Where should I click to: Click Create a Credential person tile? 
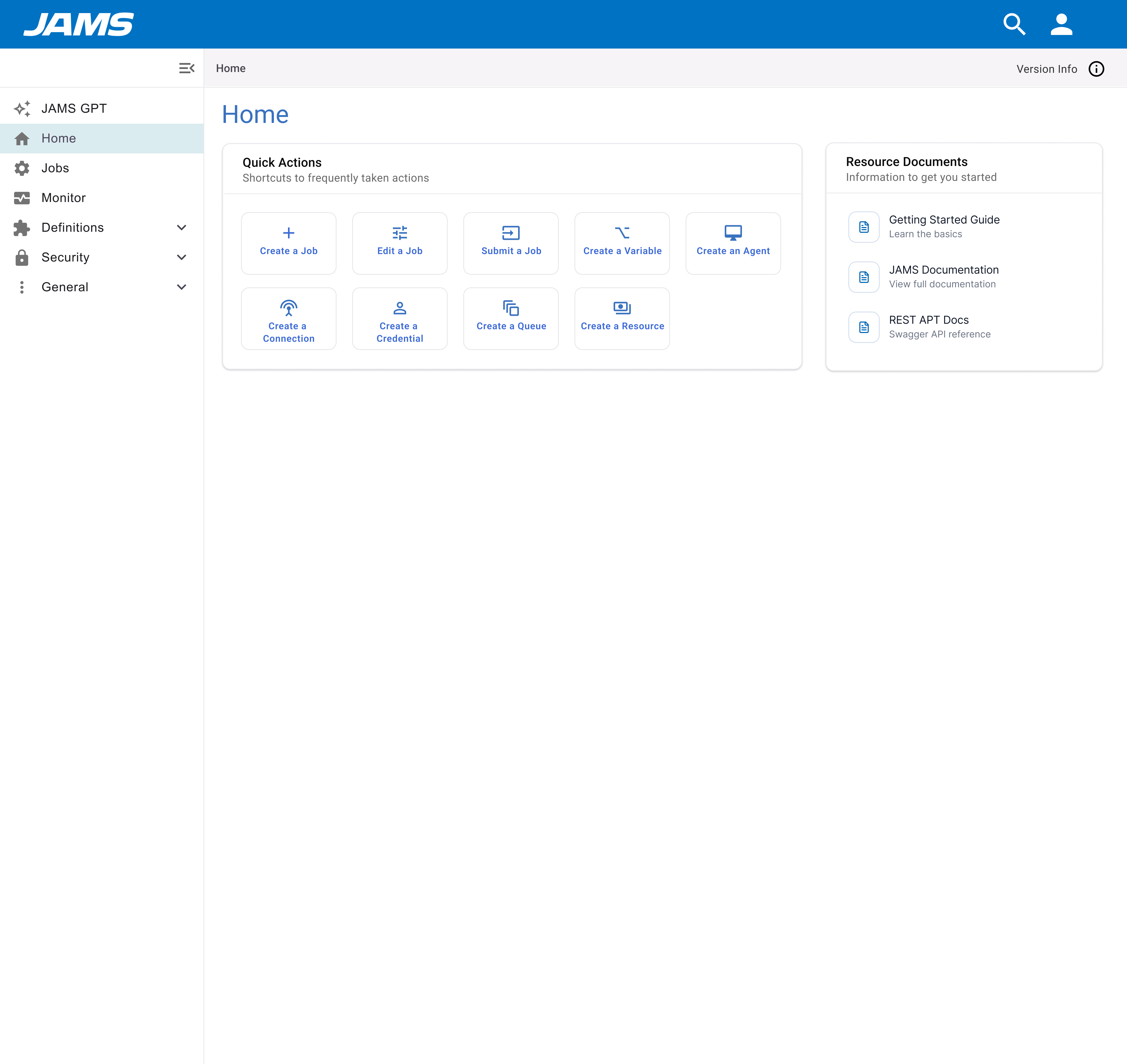coord(400,318)
